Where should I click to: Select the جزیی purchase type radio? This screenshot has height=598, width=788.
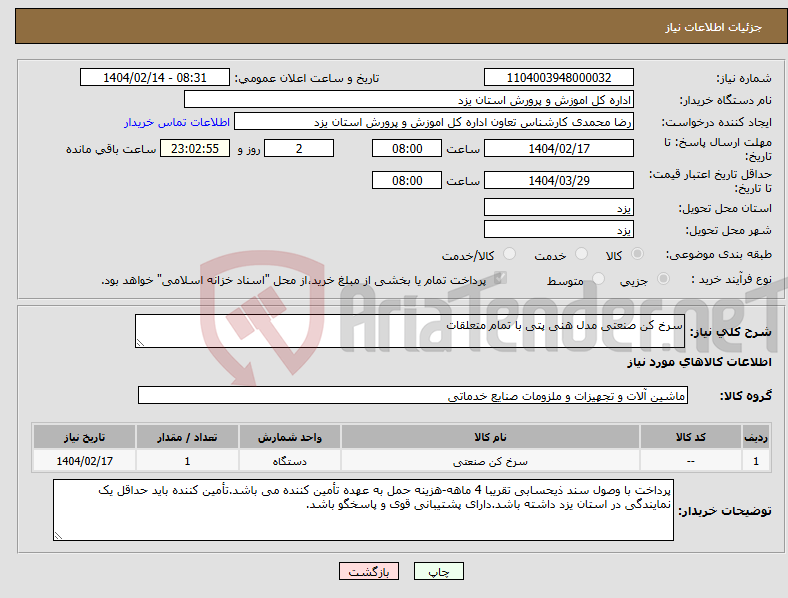pyautogui.click(x=663, y=279)
